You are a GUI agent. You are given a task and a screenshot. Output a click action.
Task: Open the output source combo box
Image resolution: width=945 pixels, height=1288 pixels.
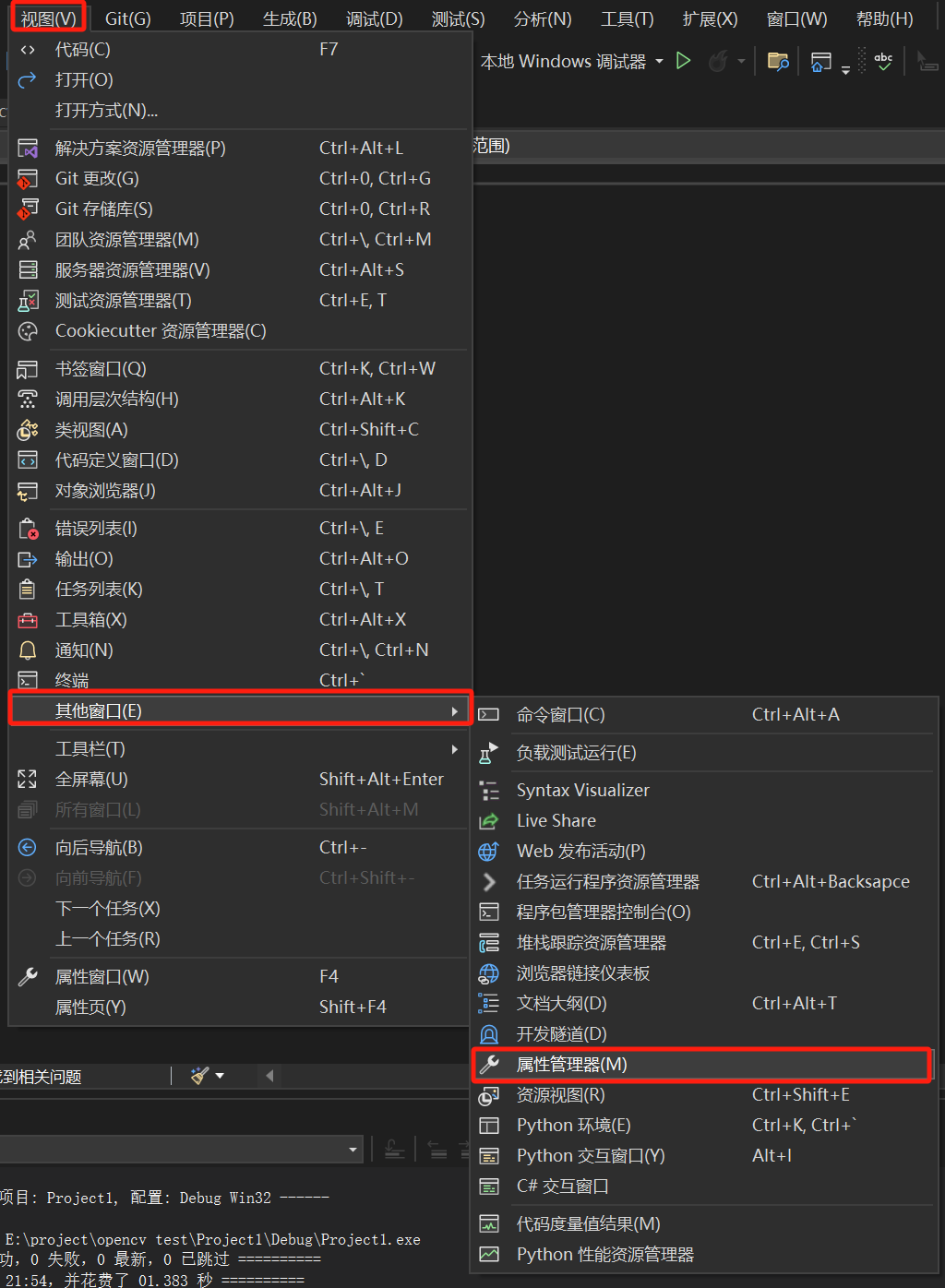click(180, 1150)
